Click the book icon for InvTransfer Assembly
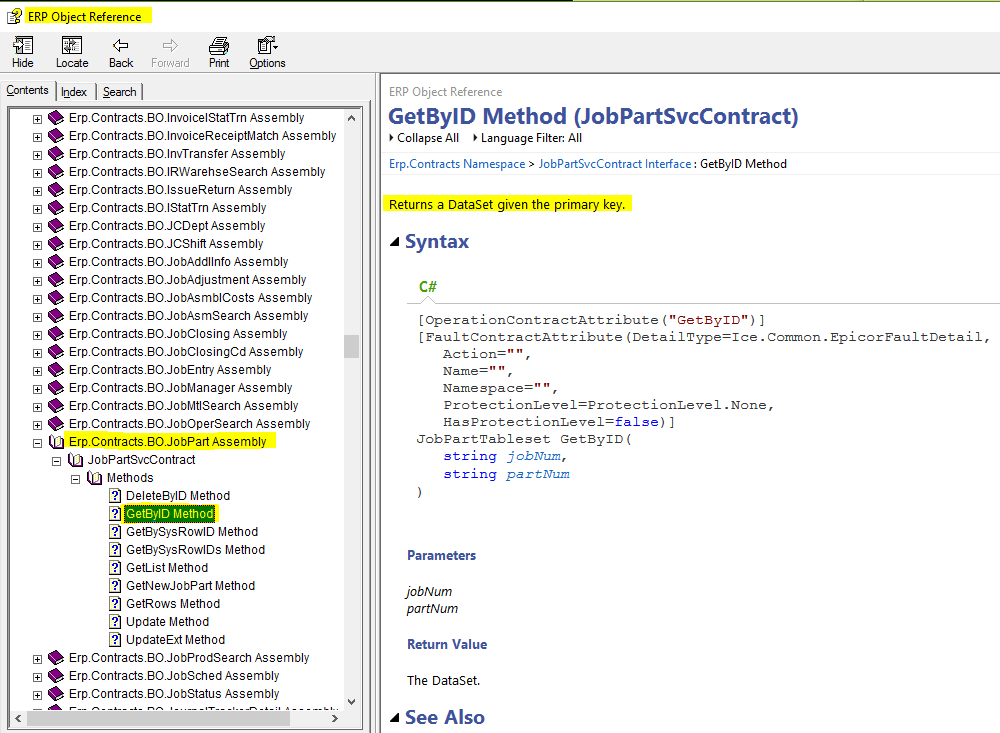This screenshot has height=733, width=1000. [56, 154]
